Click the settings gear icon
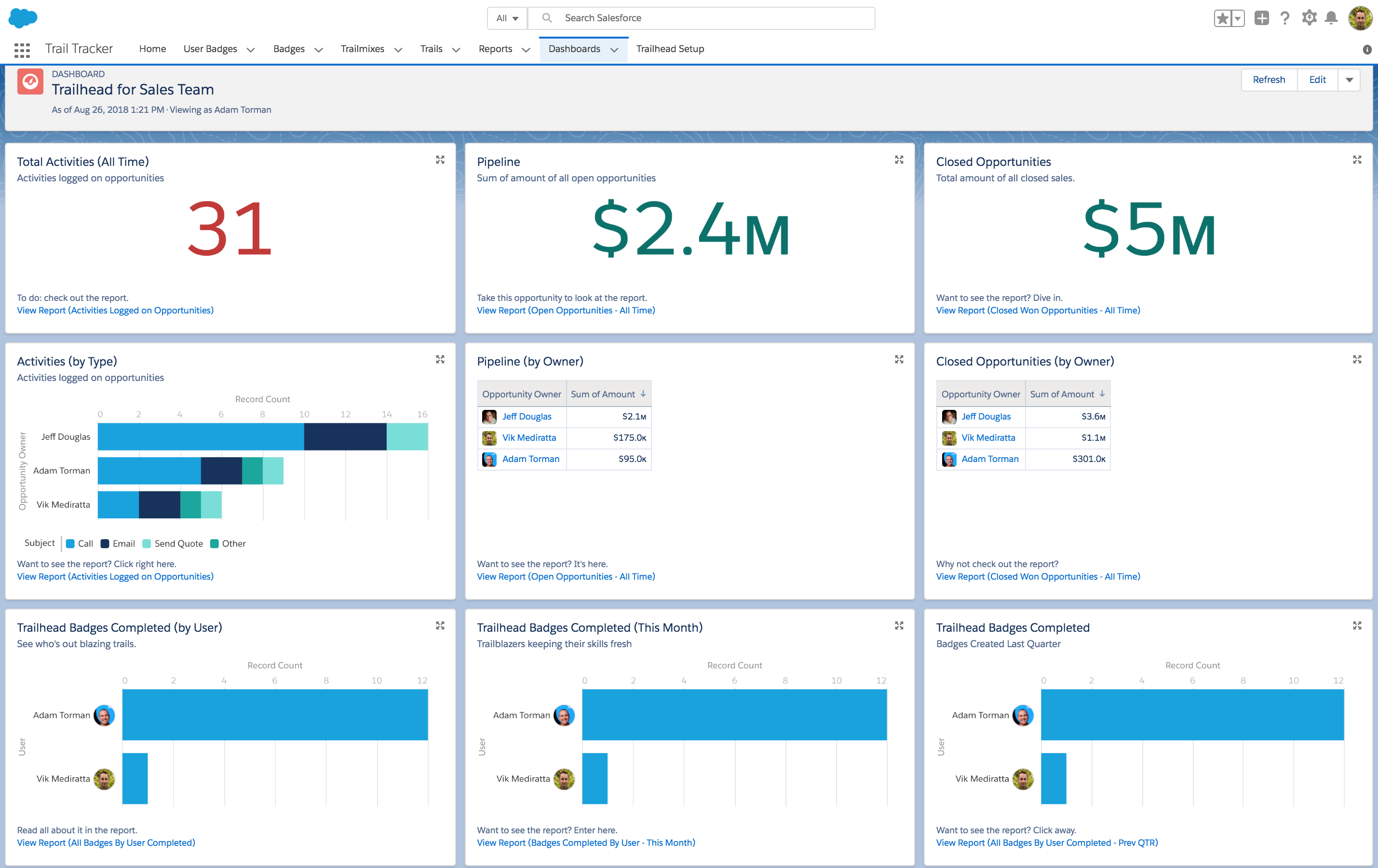Screen dimensions: 1378x868 point(1307,18)
